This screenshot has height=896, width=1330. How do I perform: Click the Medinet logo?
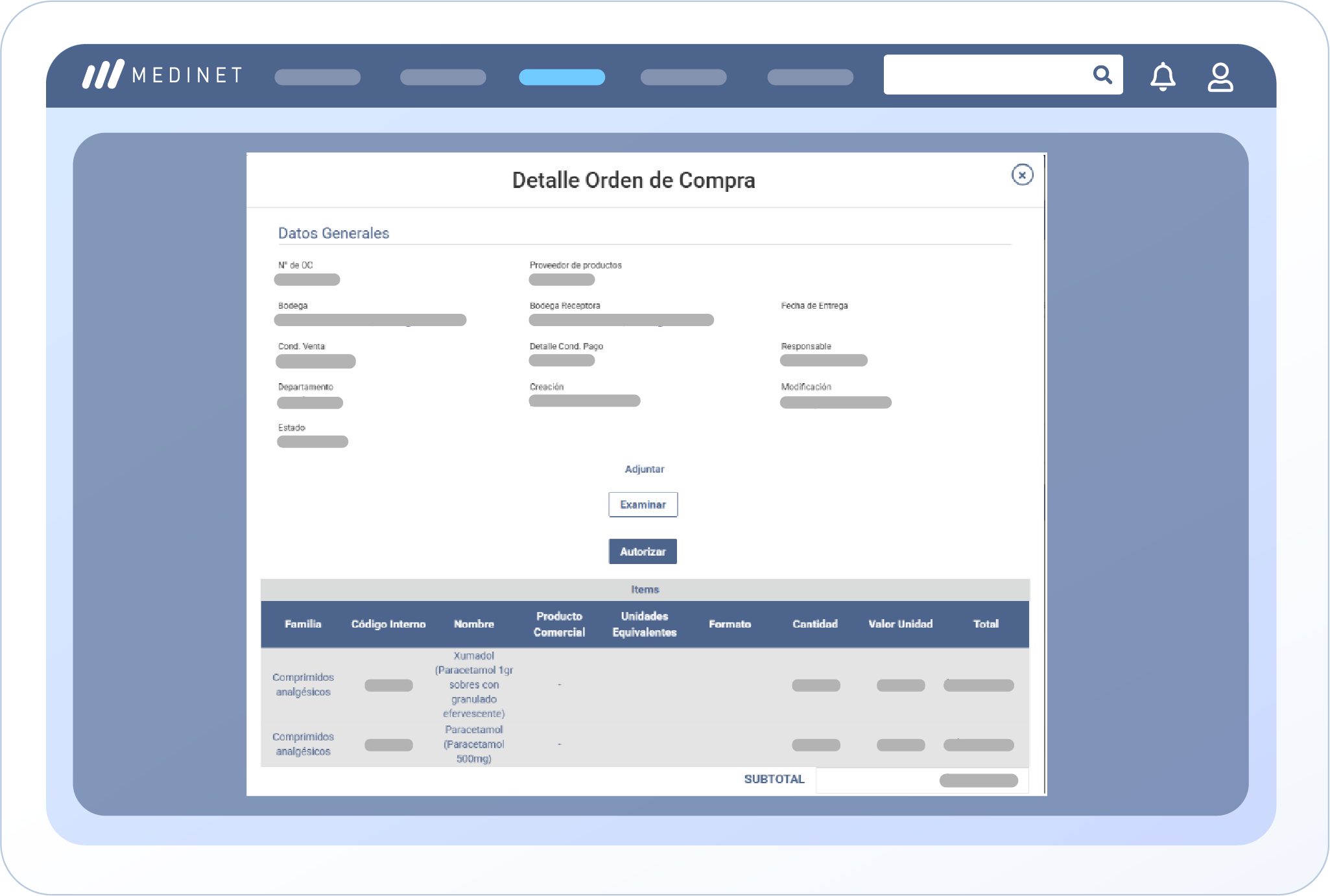[163, 75]
